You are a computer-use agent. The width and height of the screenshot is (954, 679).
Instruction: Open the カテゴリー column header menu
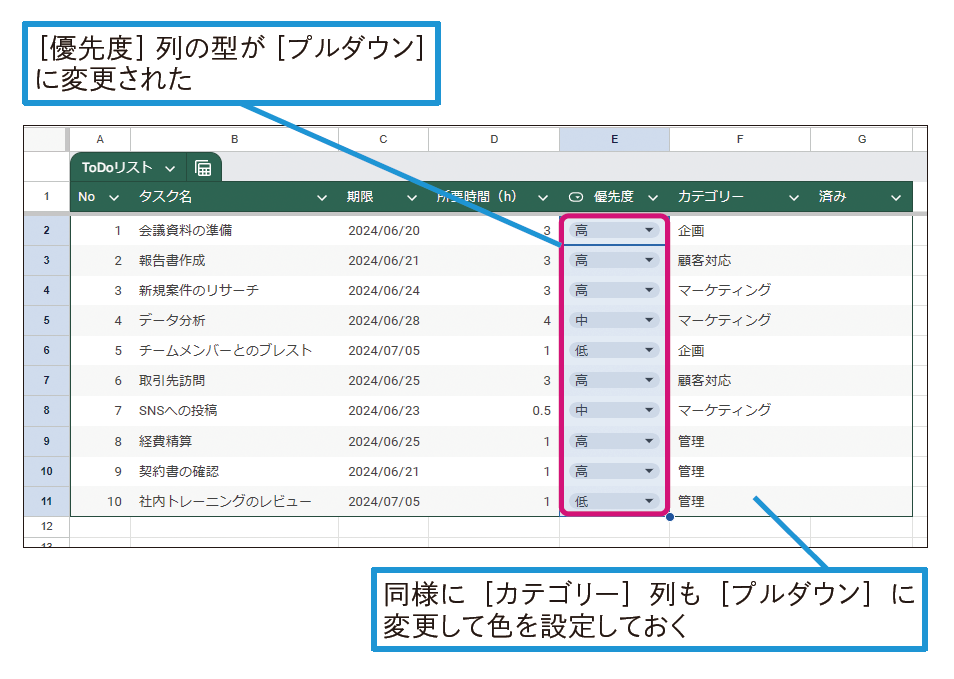pyautogui.click(x=793, y=197)
